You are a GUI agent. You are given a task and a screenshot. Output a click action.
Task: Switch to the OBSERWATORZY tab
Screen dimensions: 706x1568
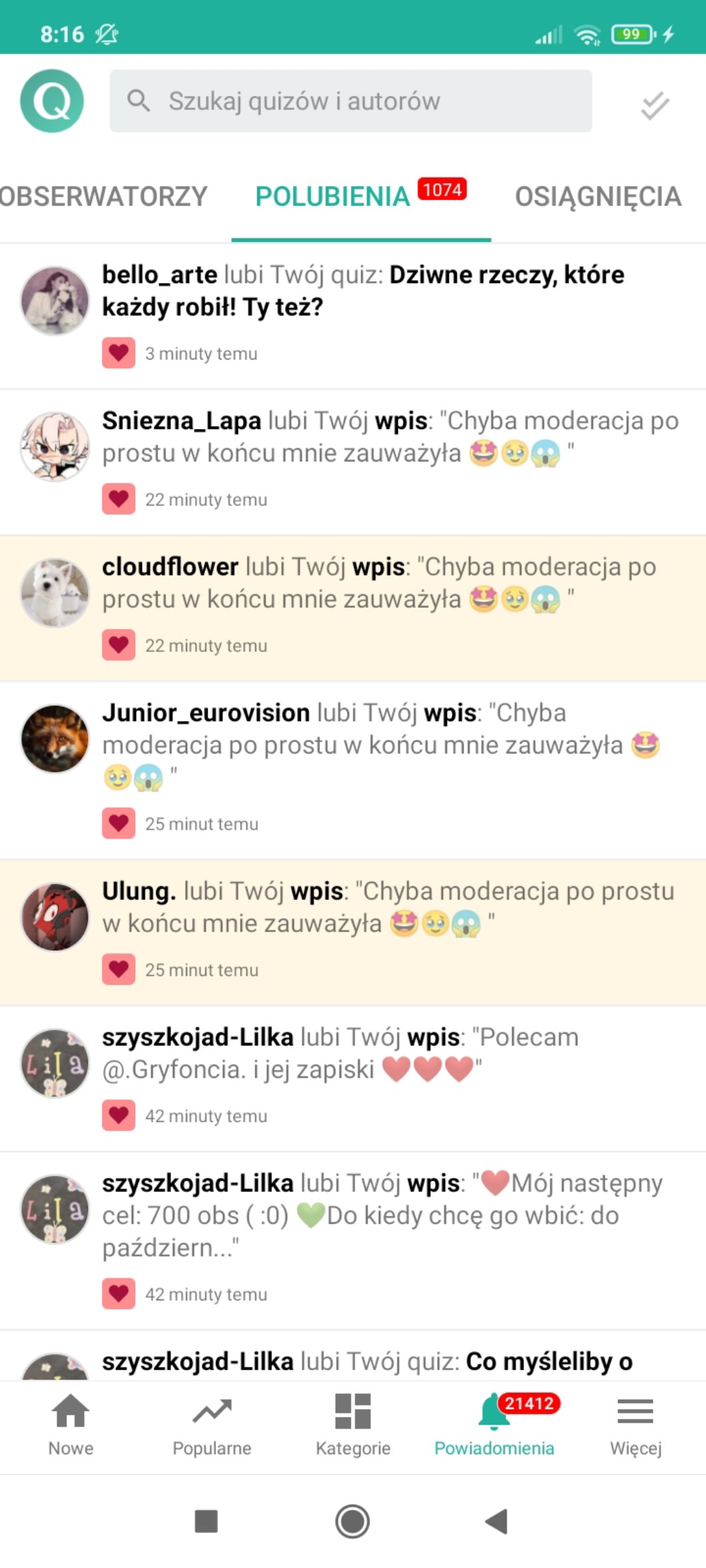tap(104, 196)
